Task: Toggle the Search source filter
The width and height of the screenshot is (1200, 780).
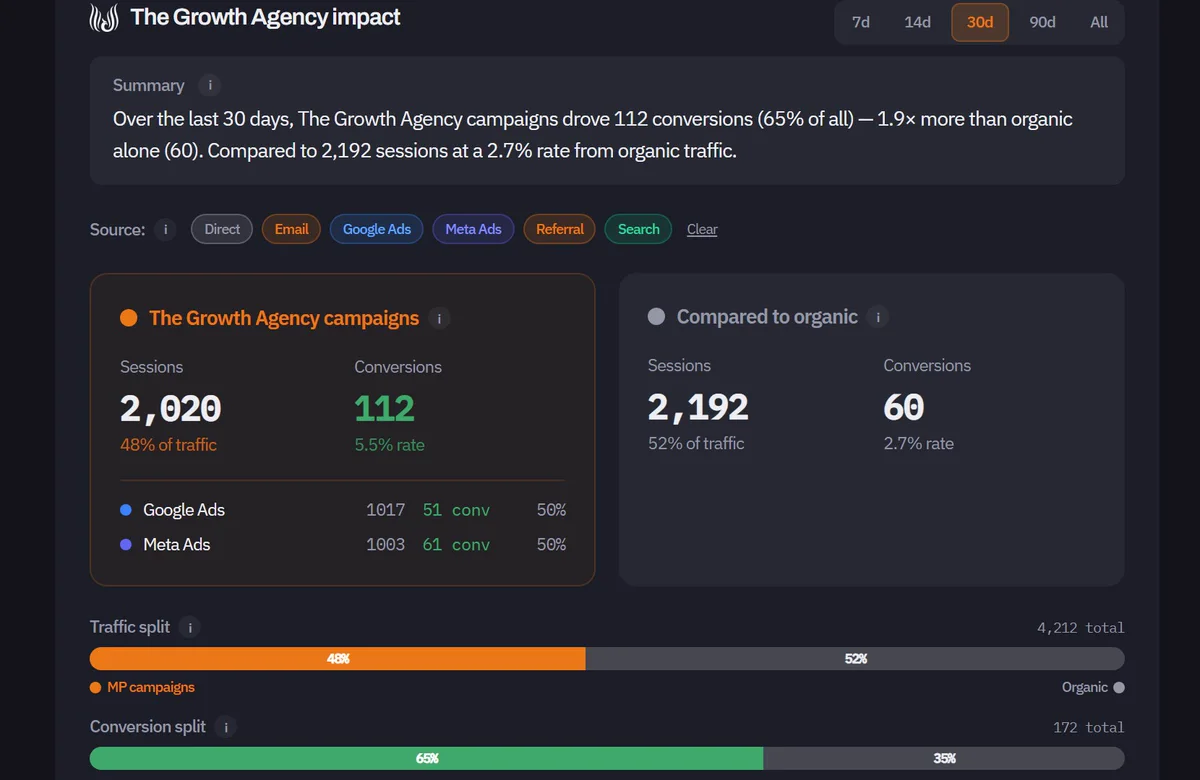Action: 638,229
